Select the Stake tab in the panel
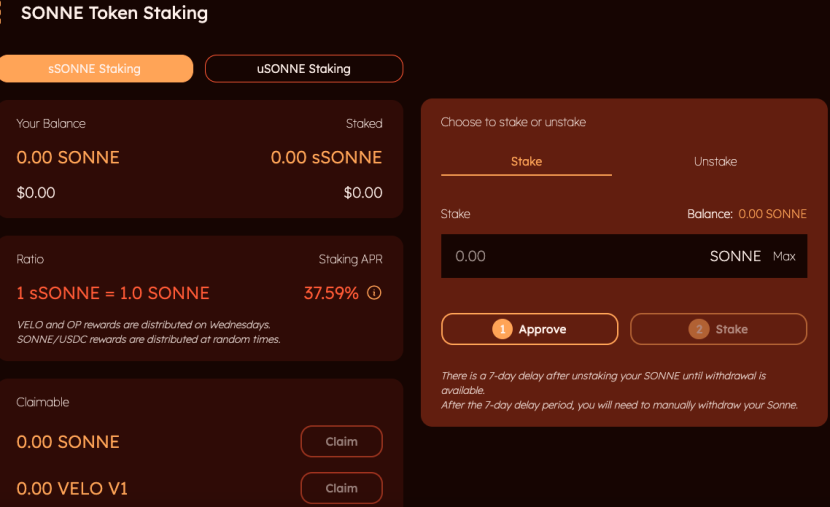This screenshot has height=507, width=830. pos(526,161)
